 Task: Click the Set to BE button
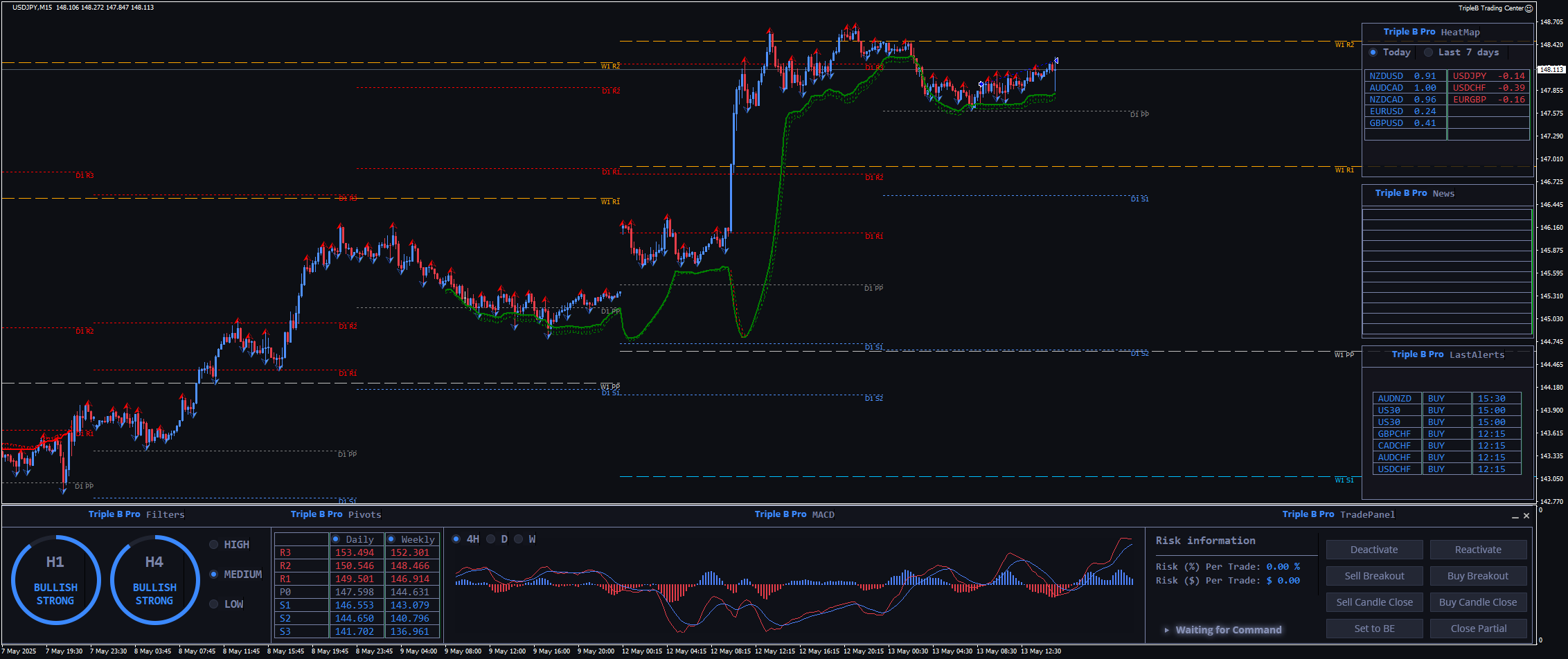click(x=1374, y=629)
